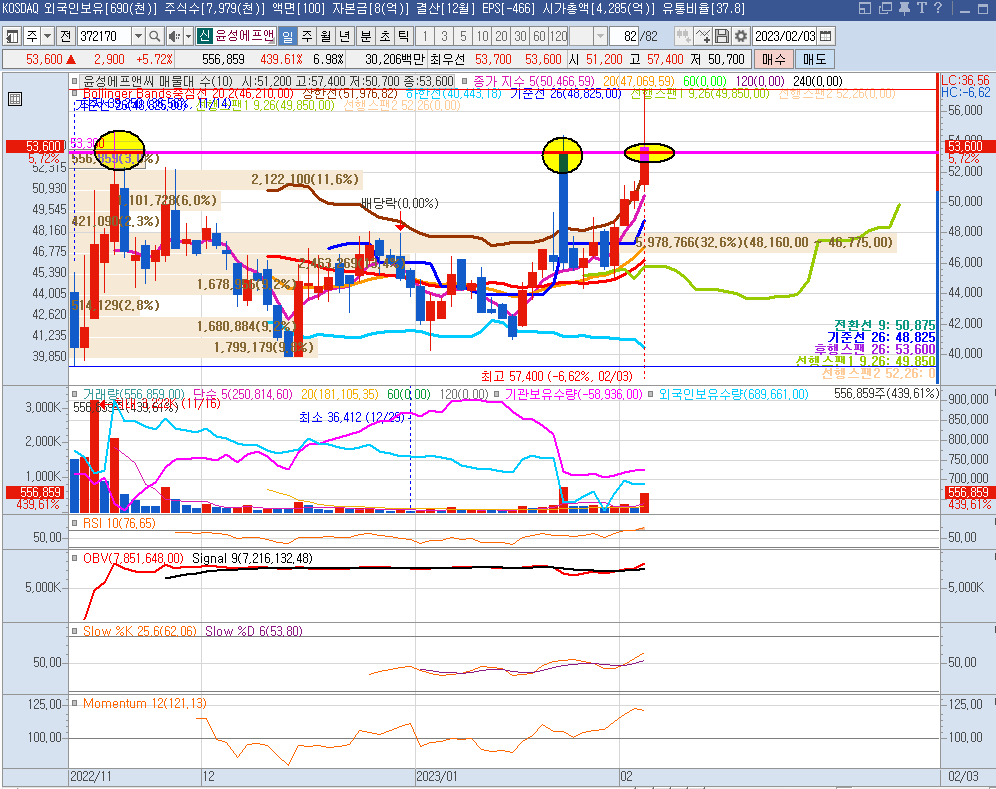
Task: Click the pin window icon in title bar
Action: click(905, 8)
